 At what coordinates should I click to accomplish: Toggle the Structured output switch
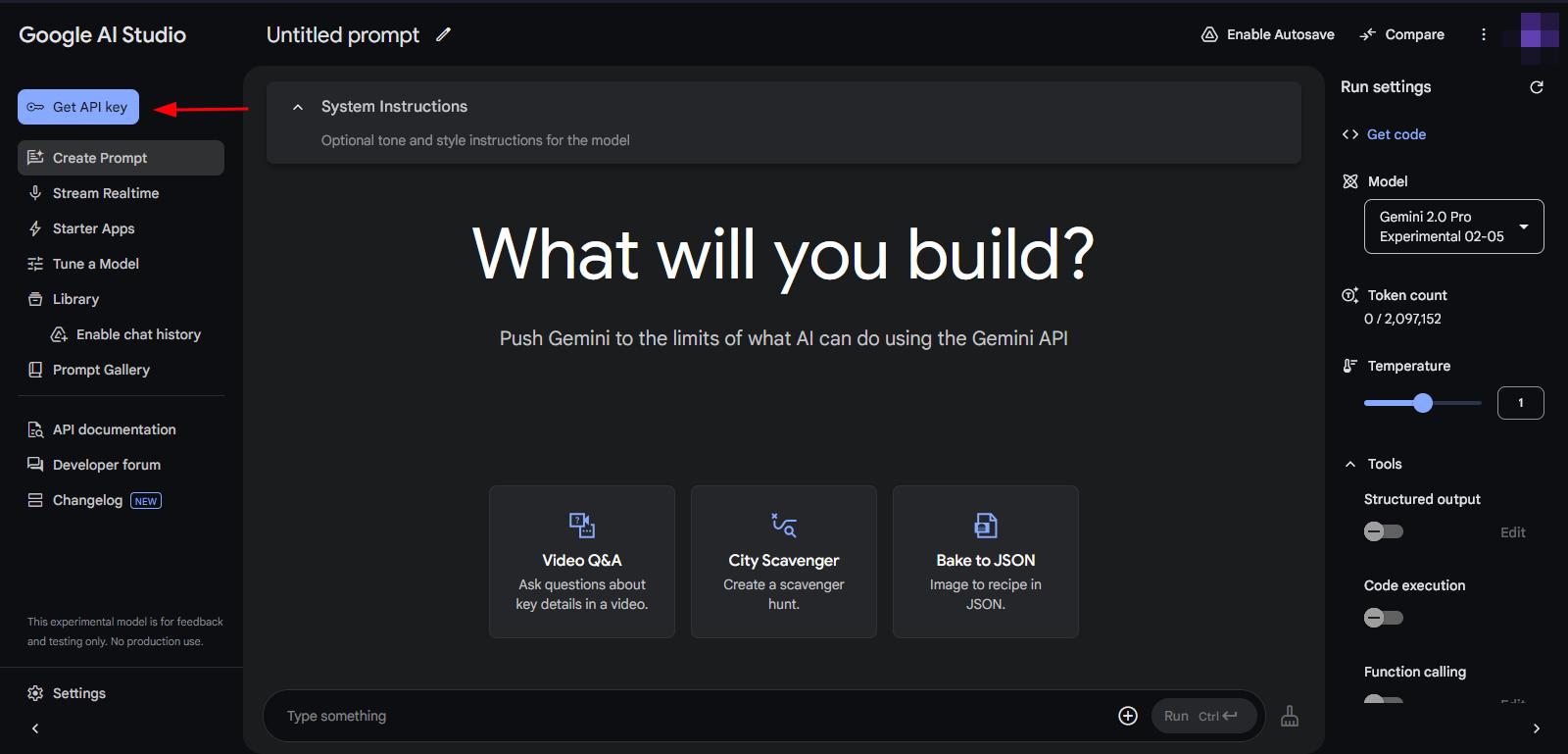click(1384, 531)
